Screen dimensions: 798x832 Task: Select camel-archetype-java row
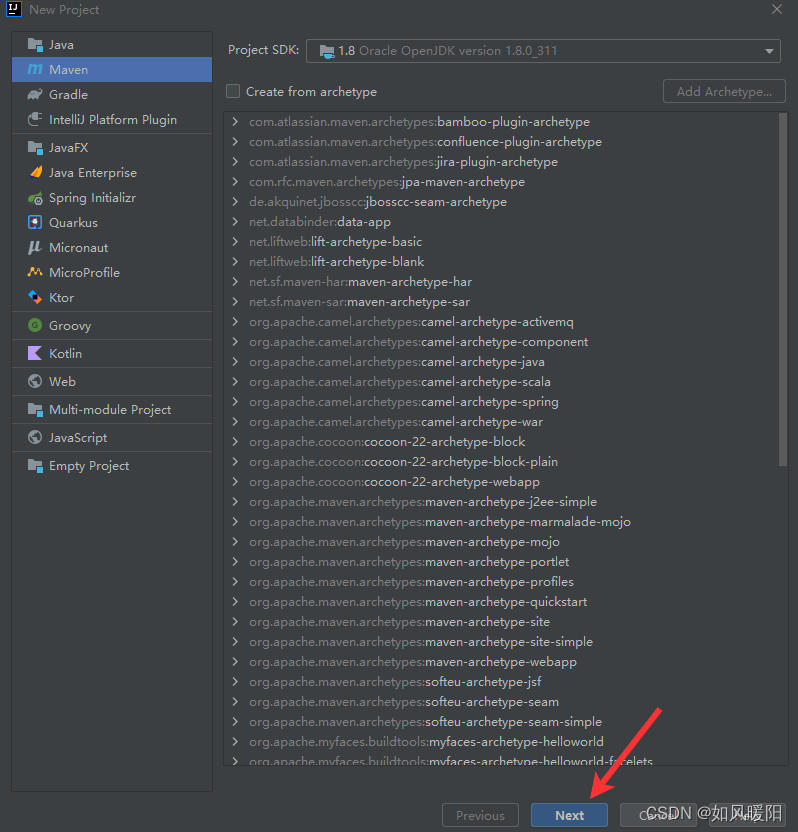click(501, 362)
